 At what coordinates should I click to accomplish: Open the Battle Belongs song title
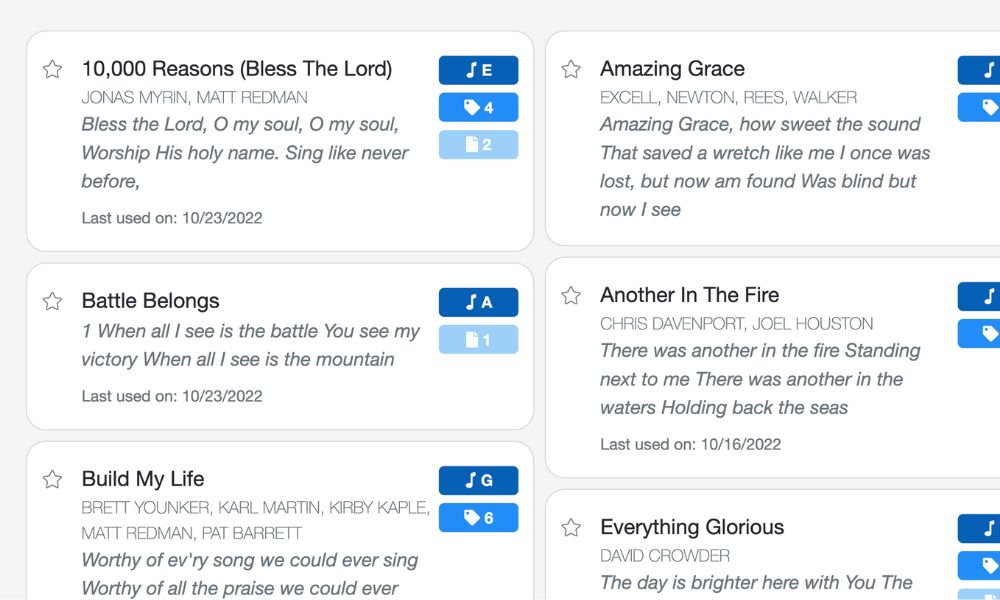[150, 301]
